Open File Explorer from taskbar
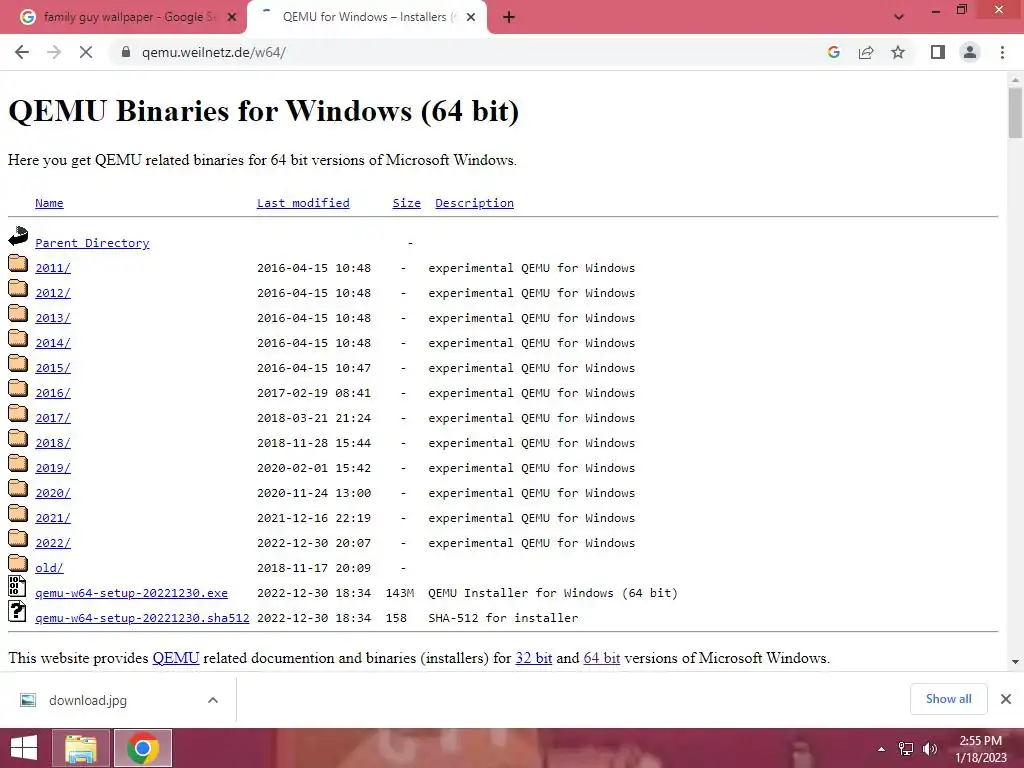 pos(81,748)
